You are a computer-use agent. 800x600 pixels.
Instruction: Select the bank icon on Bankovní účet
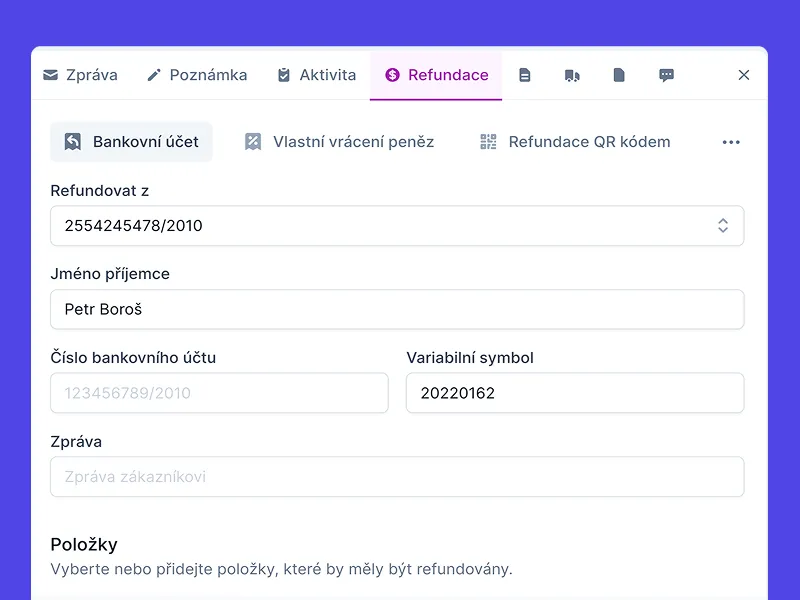(x=72, y=141)
